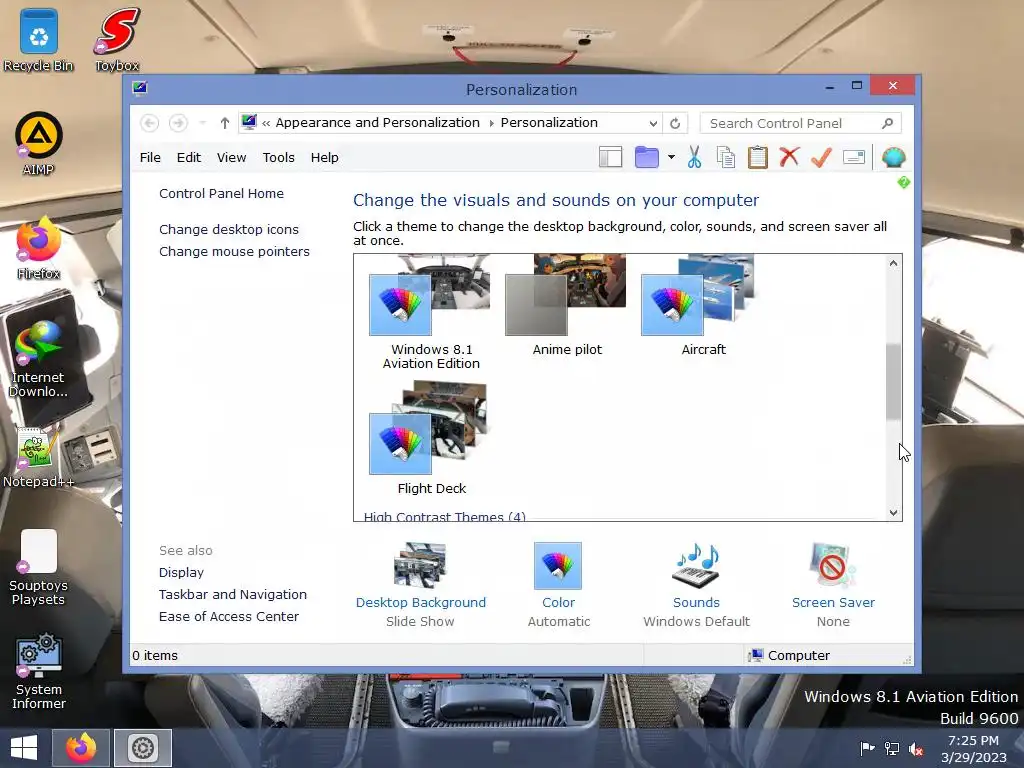Click the Properties card toolbar icon
Viewport: 1024px width, 768px height.
854,157
